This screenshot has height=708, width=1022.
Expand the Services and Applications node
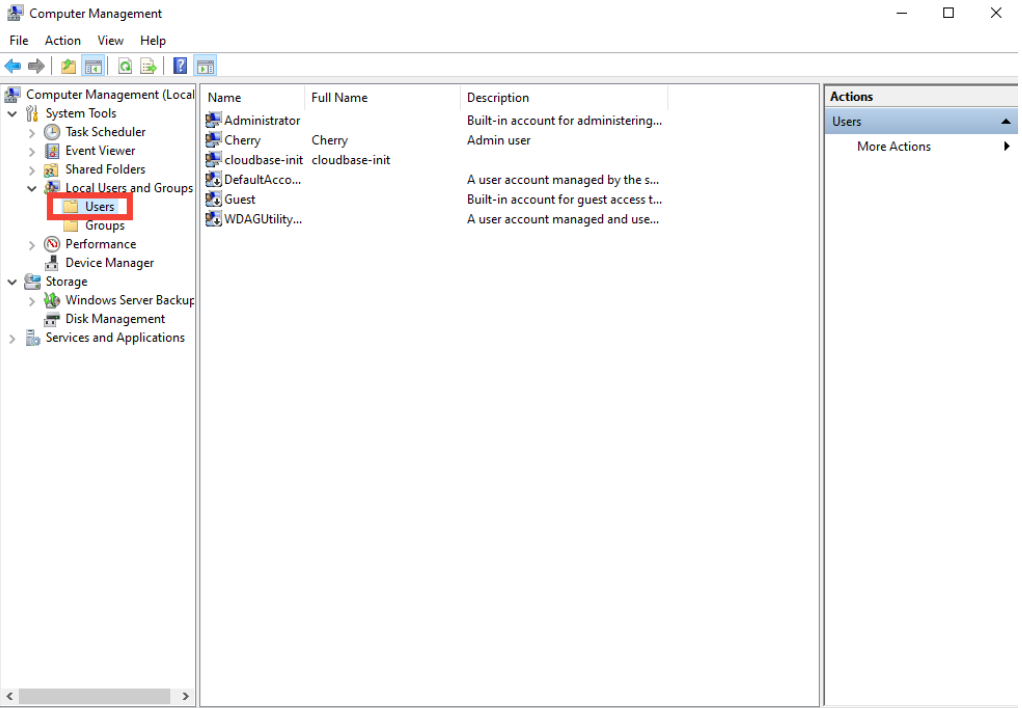[x=12, y=339]
